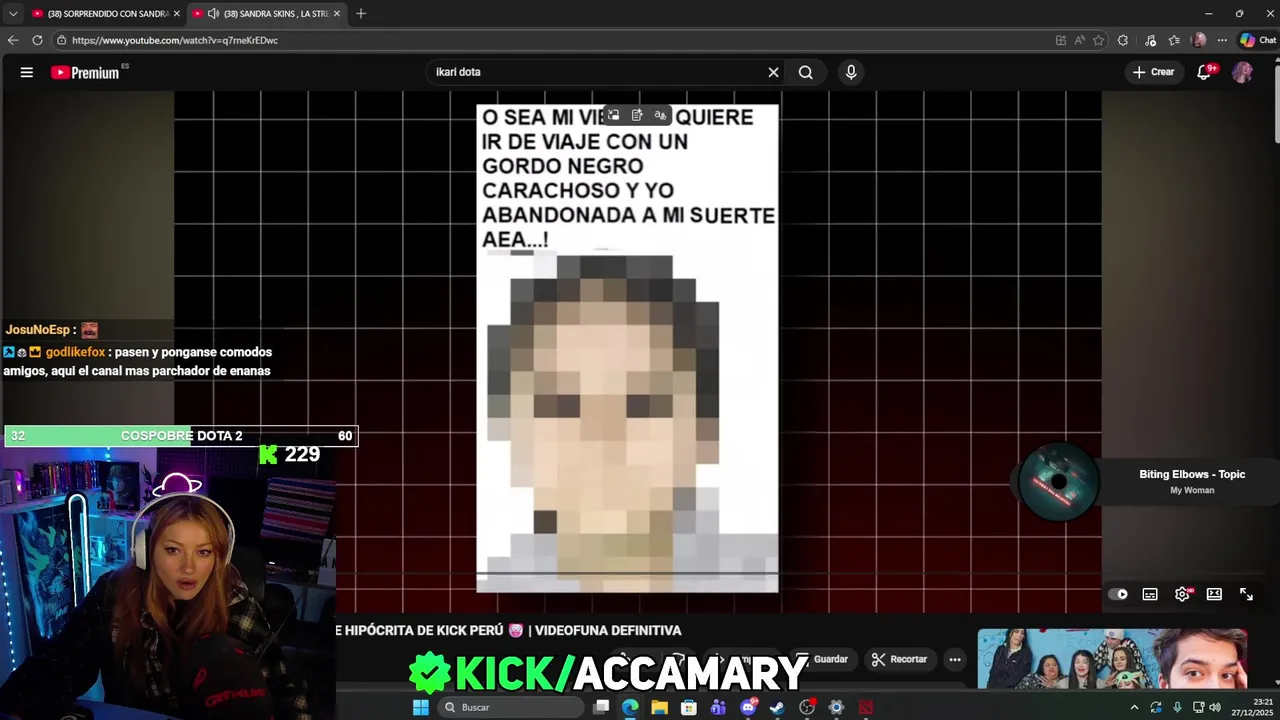1280x720 pixels.
Task: Click the YouTube URL address bar
Action: pyautogui.click(x=550, y=40)
